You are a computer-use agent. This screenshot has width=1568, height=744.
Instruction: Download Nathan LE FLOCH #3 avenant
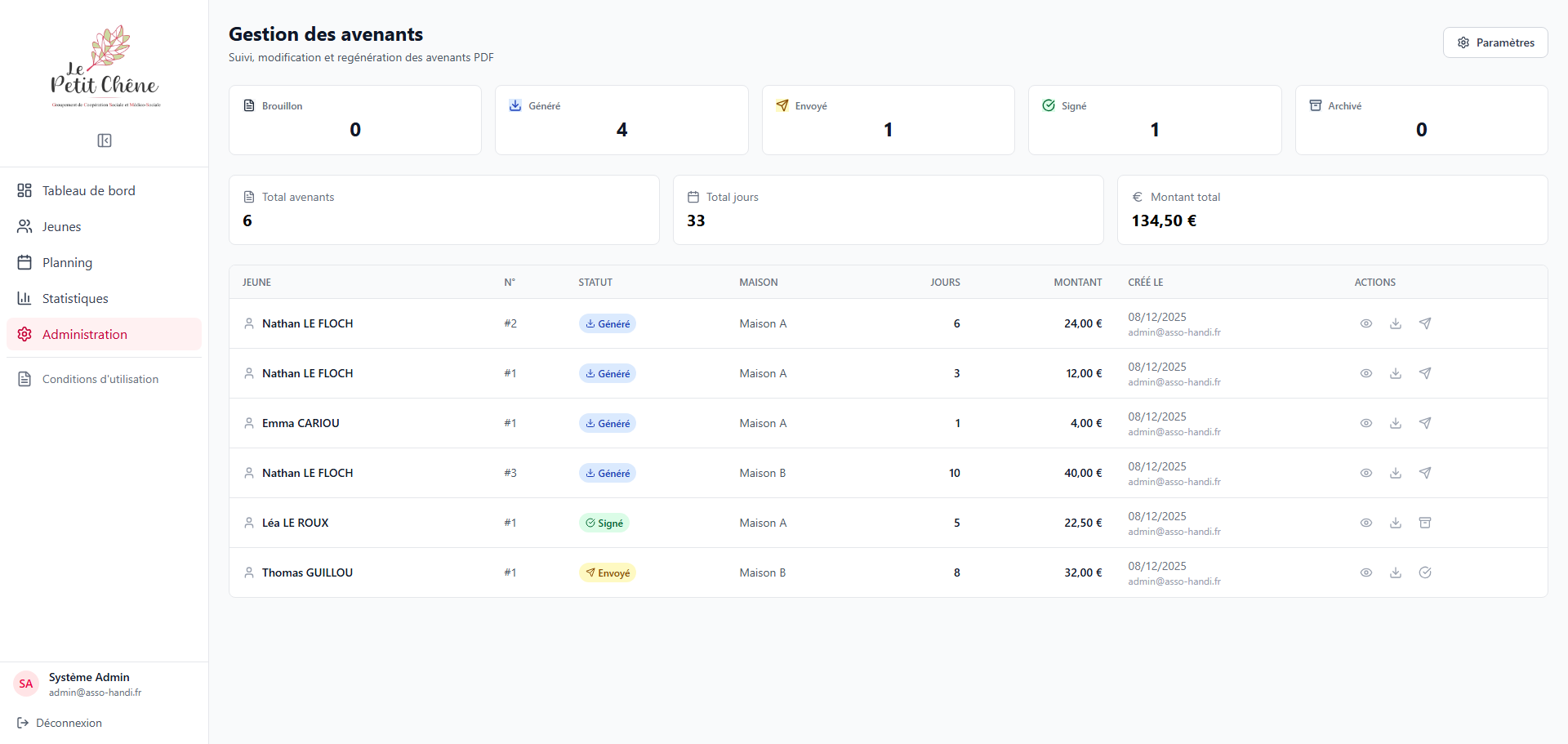pos(1396,473)
